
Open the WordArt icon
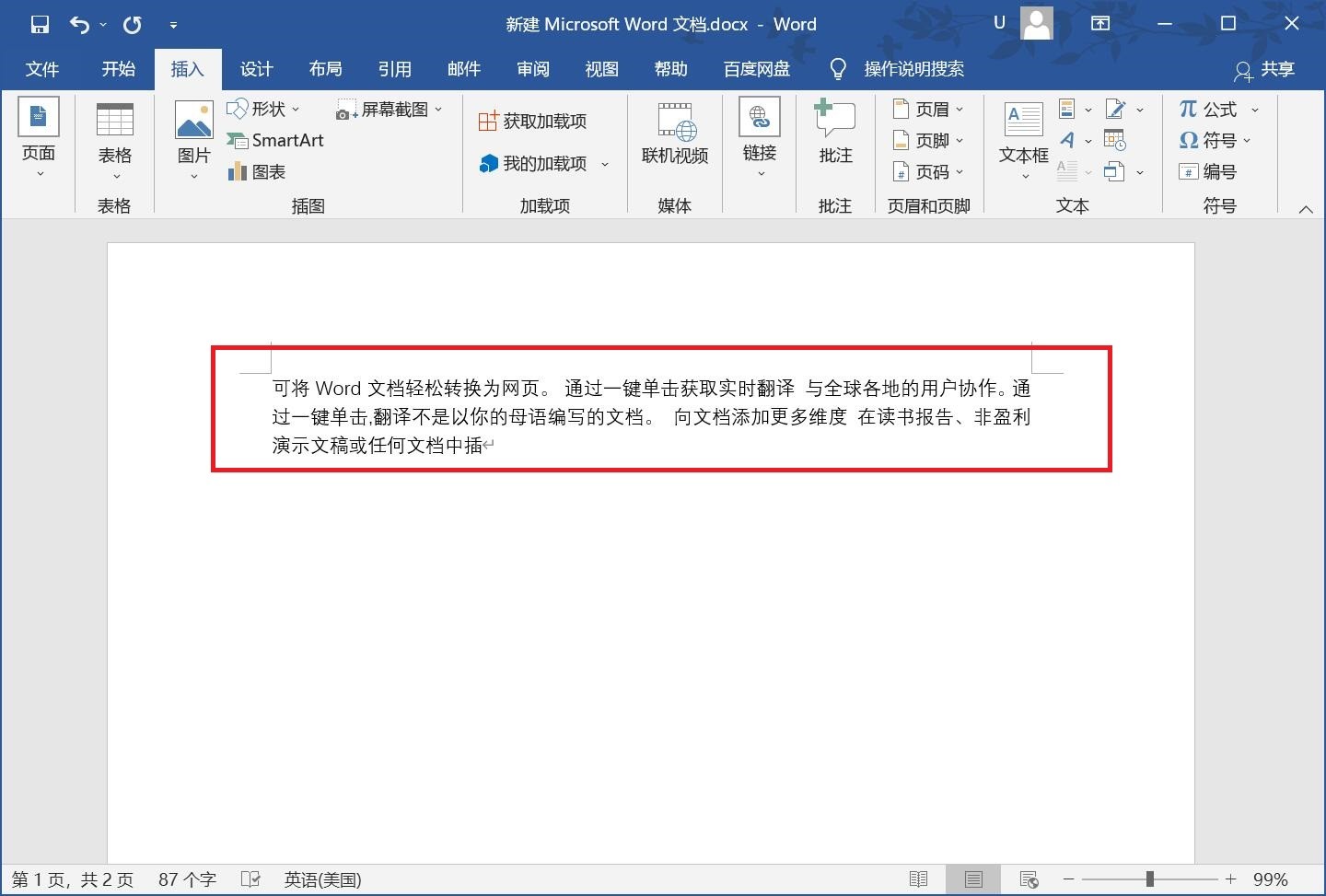tap(1067, 140)
